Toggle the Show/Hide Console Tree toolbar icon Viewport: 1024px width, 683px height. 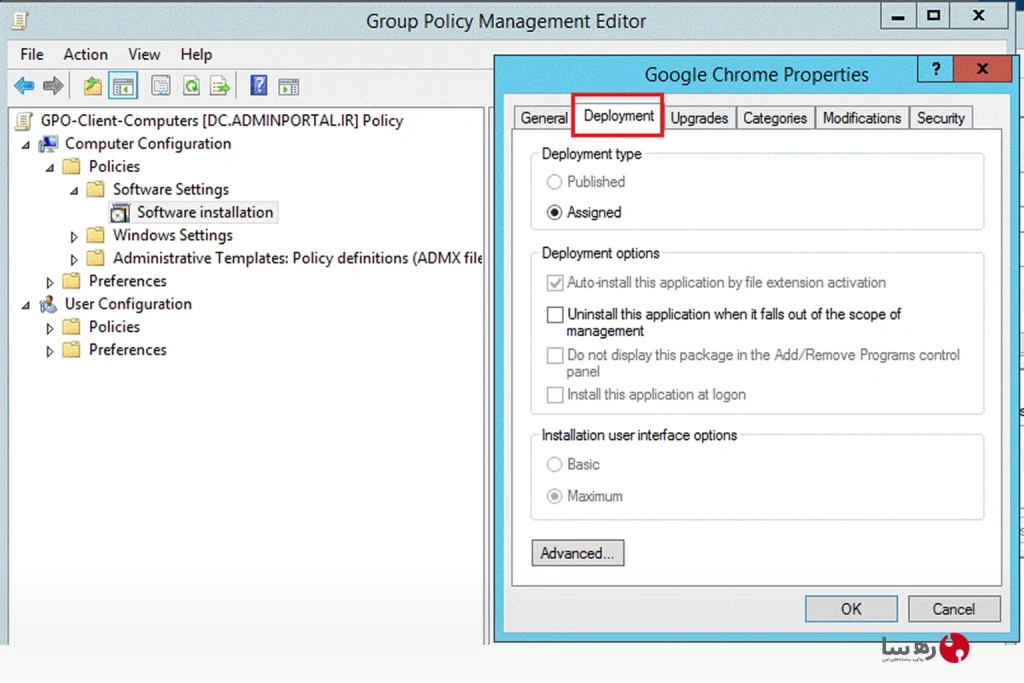tap(123, 86)
